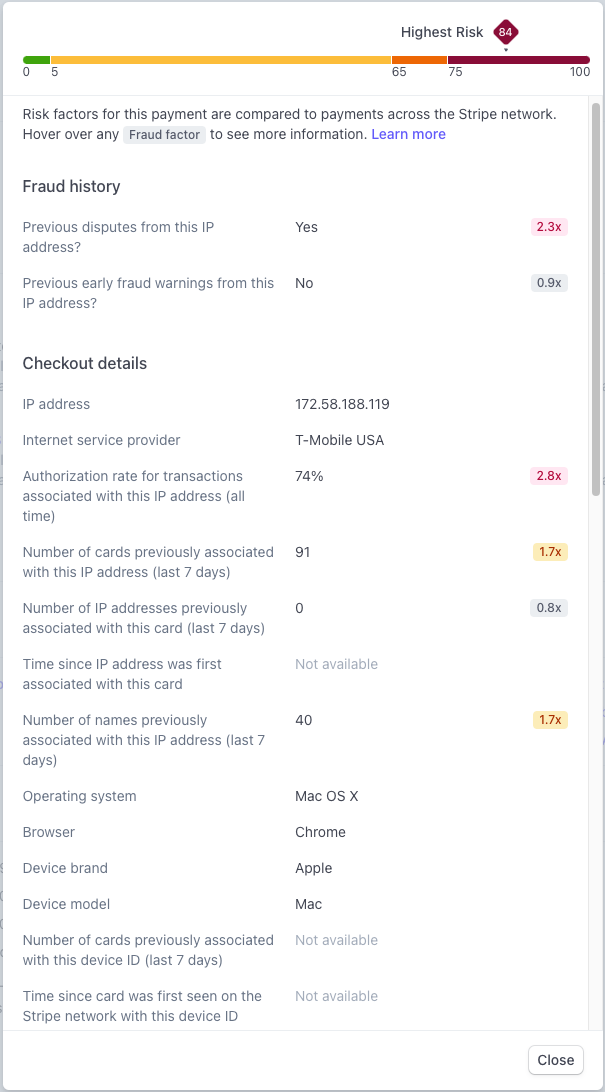Click the IP address value 172.58.188.119
This screenshot has height=1092, width=605.
(x=343, y=404)
